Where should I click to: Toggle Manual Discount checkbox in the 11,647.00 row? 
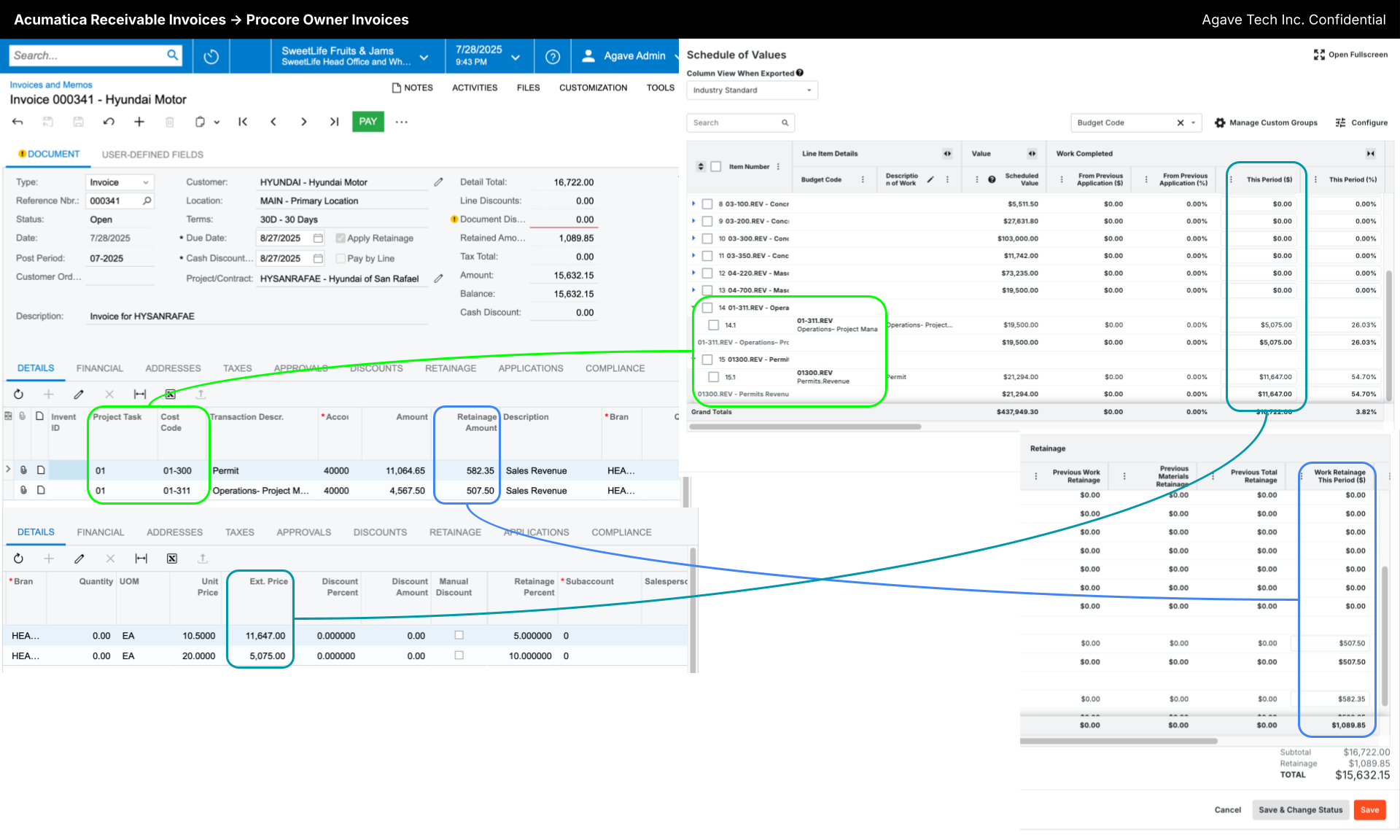pos(459,635)
